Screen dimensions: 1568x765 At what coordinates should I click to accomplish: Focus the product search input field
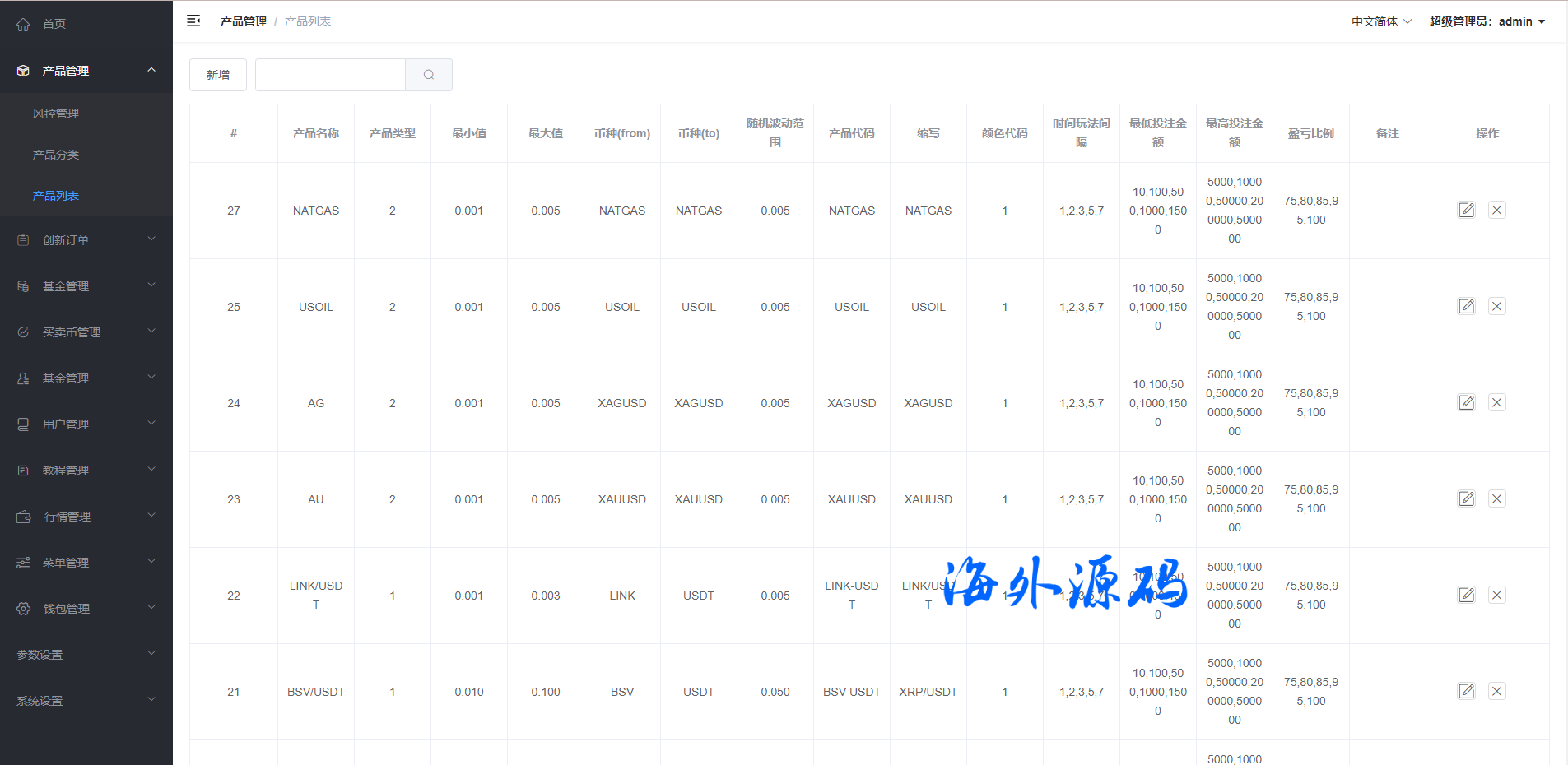(x=330, y=75)
